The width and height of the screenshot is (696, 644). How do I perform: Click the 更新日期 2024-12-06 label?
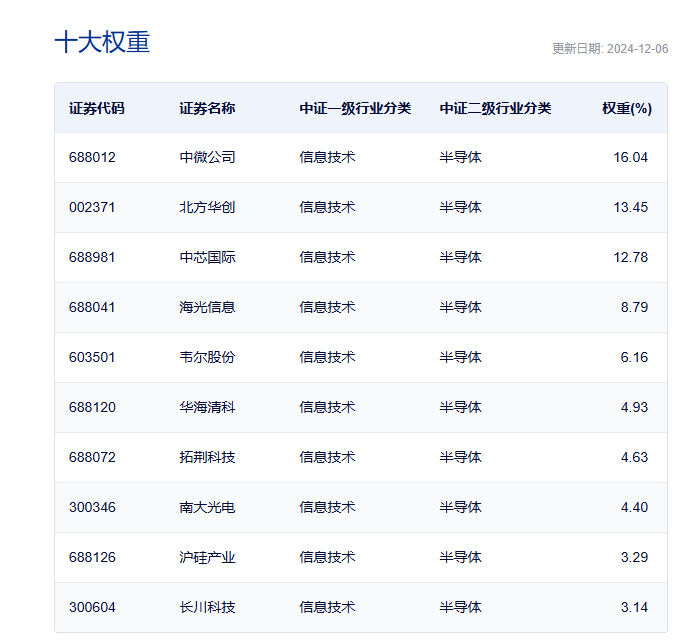click(x=609, y=49)
